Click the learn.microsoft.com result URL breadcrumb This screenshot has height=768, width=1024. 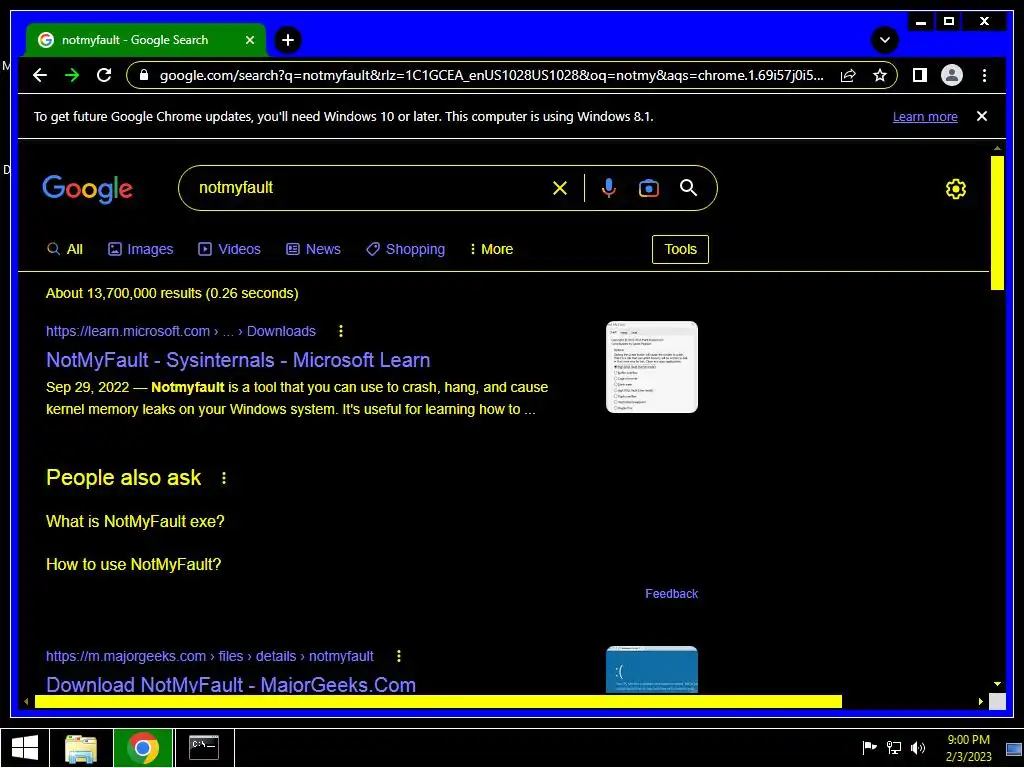click(x=180, y=331)
